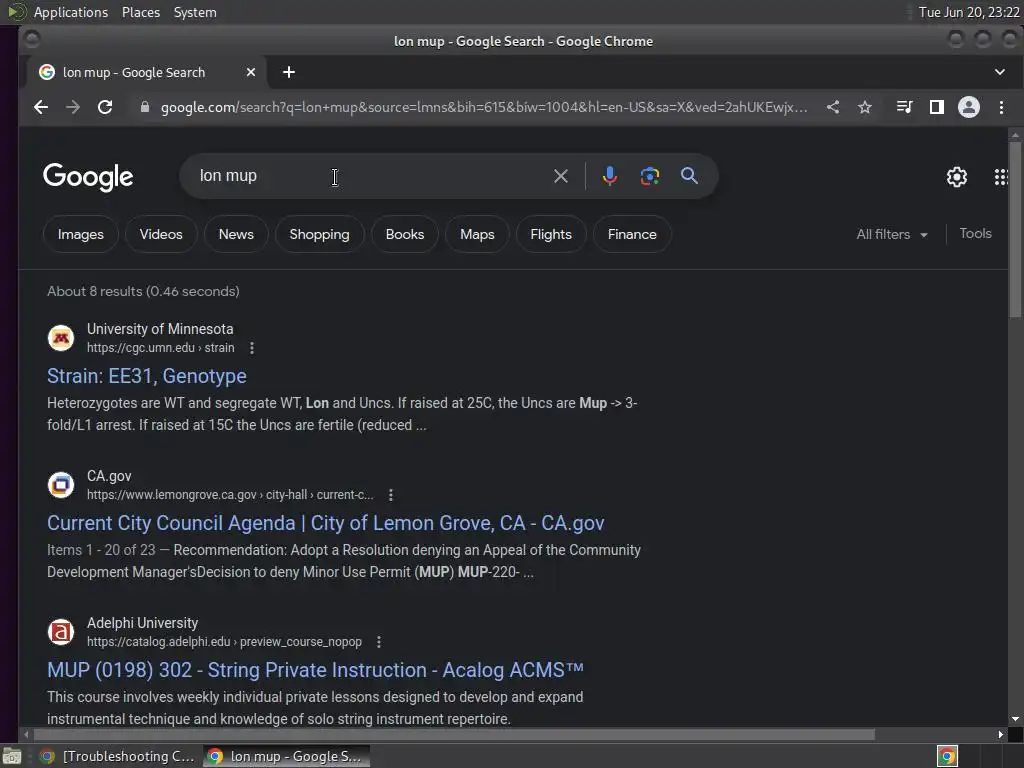Open the Current City Council Agenda result
This screenshot has width=1024, height=768.
326,523
